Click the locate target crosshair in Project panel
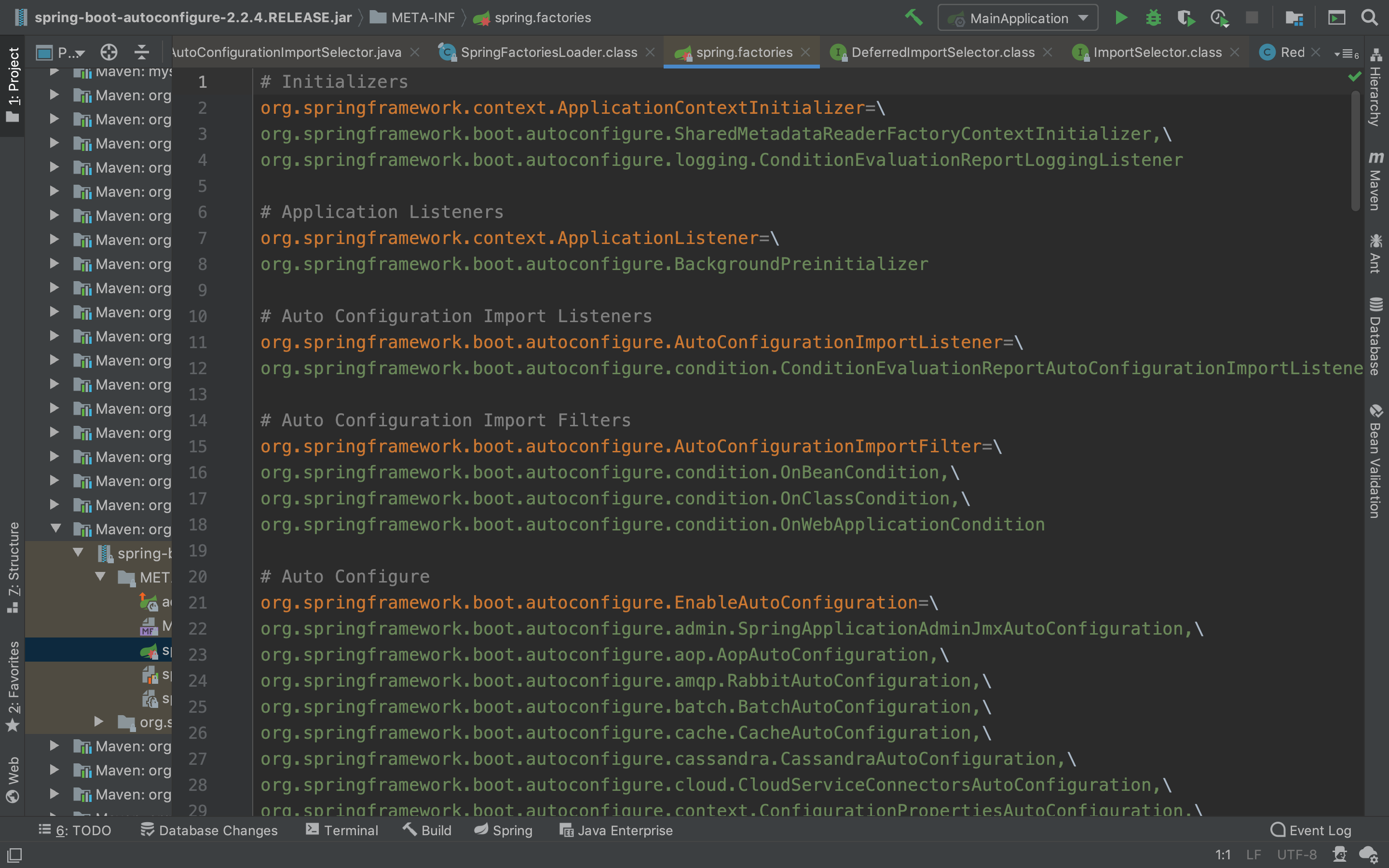This screenshot has height=868, width=1389. click(109, 52)
